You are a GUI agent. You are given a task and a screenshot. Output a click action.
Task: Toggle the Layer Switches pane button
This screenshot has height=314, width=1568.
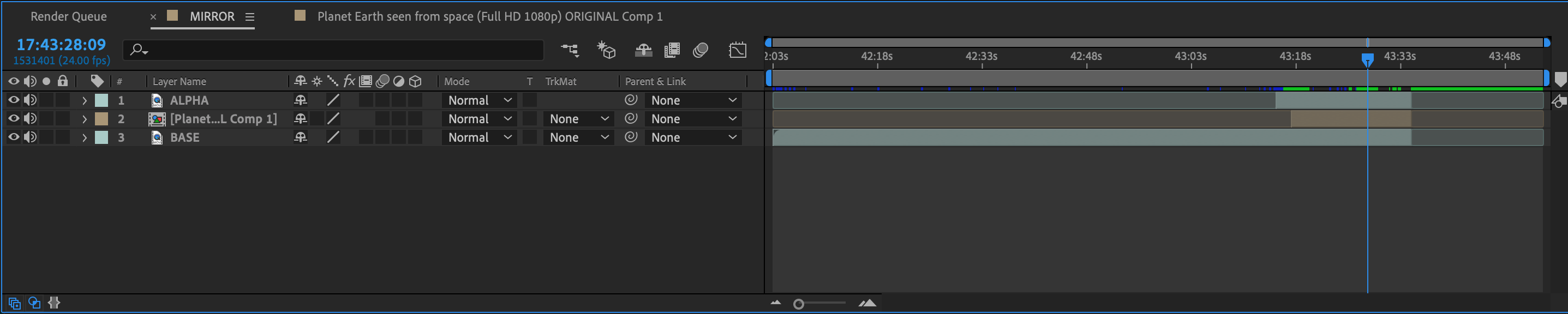point(15,303)
